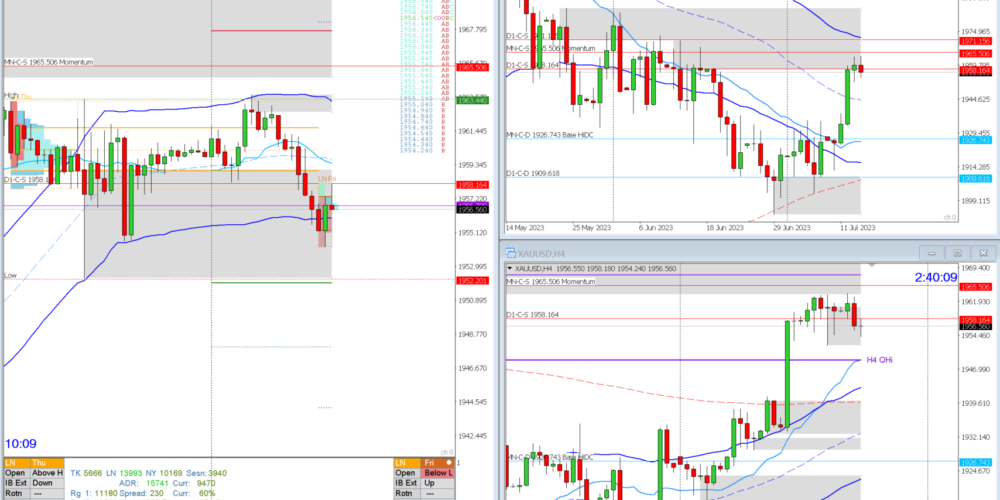Click the XAUUSD,H4 window chart icon
The height and width of the screenshot is (500, 1000).
click(x=509, y=253)
